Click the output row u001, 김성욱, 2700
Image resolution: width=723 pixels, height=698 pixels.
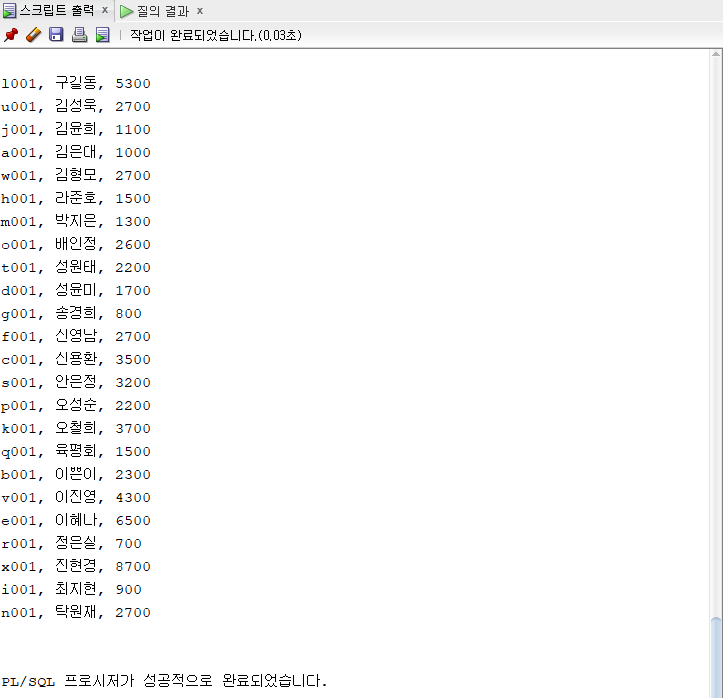[x=76, y=106]
